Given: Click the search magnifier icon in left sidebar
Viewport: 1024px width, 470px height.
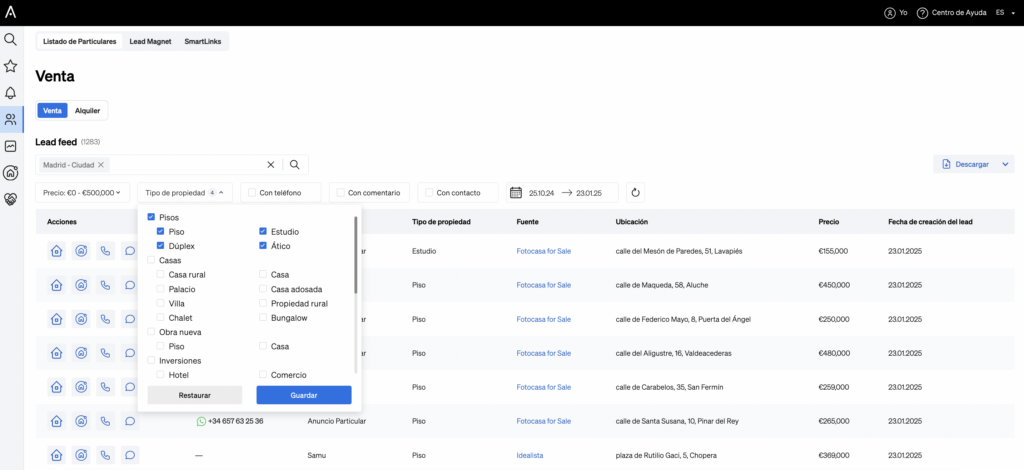Looking at the screenshot, I should click(11, 40).
